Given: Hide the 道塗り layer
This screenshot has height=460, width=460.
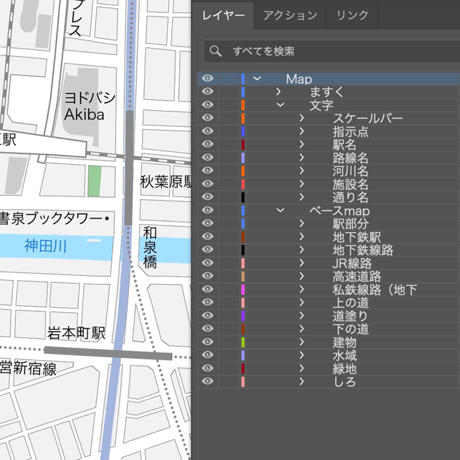Looking at the screenshot, I should pyautogui.click(x=207, y=315).
